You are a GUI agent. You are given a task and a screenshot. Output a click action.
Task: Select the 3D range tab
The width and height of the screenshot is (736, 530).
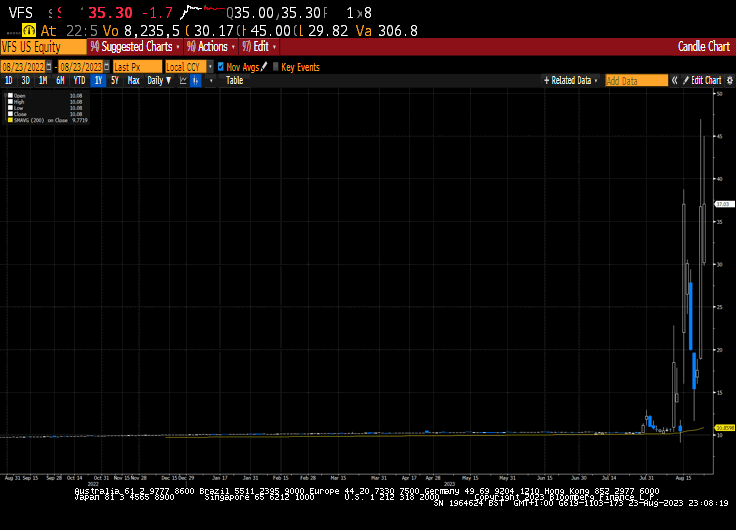[x=25, y=81]
